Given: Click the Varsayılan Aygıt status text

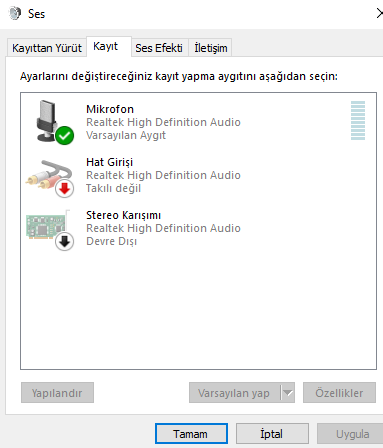Looking at the screenshot, I should point(126,135).
